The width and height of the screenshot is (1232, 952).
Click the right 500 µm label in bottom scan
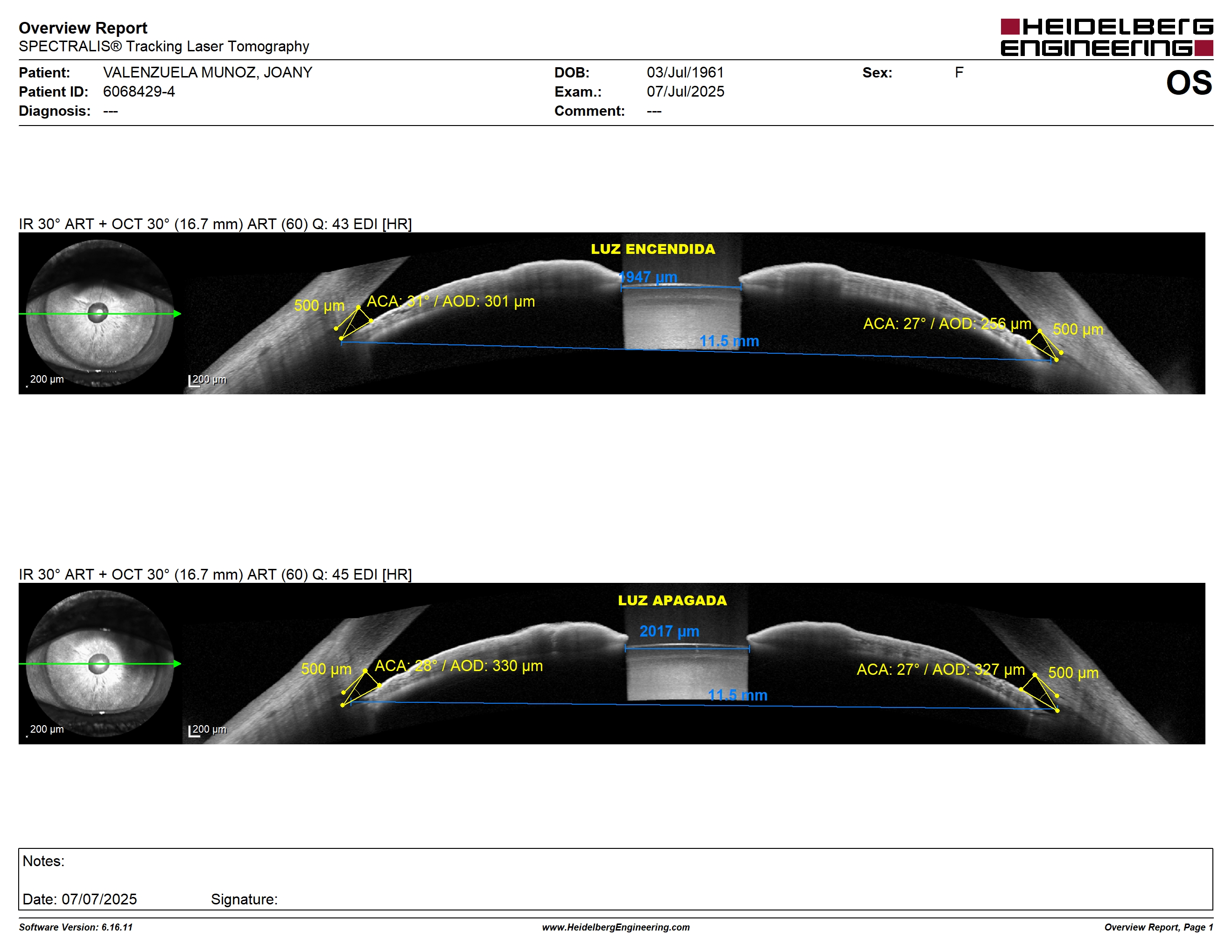(1073, 672)
